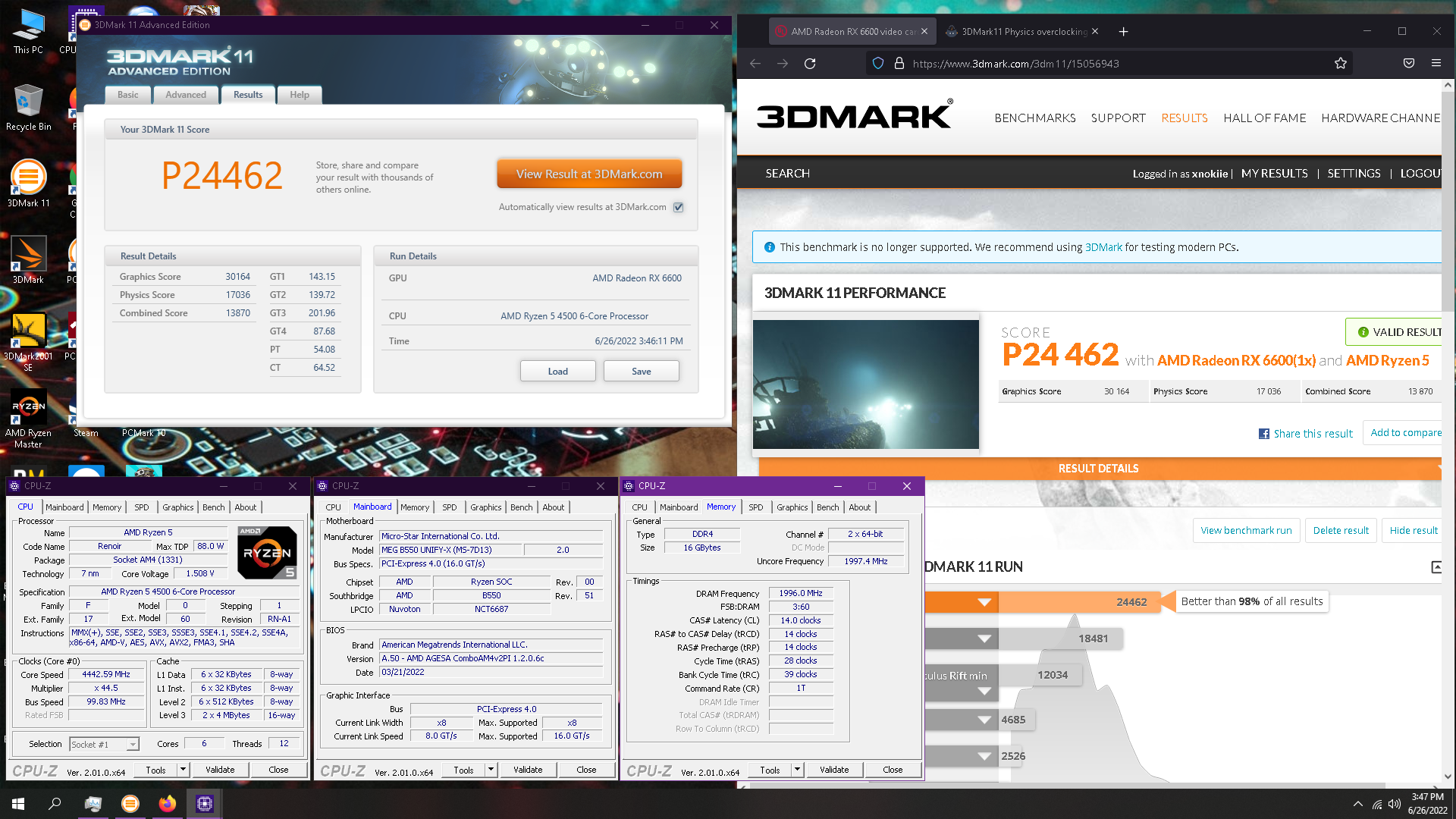This screenshot has height=819, width=1456.
Task: Open BENCHMARKS in 3DMark site menu
Action: tap(1035, 118)
